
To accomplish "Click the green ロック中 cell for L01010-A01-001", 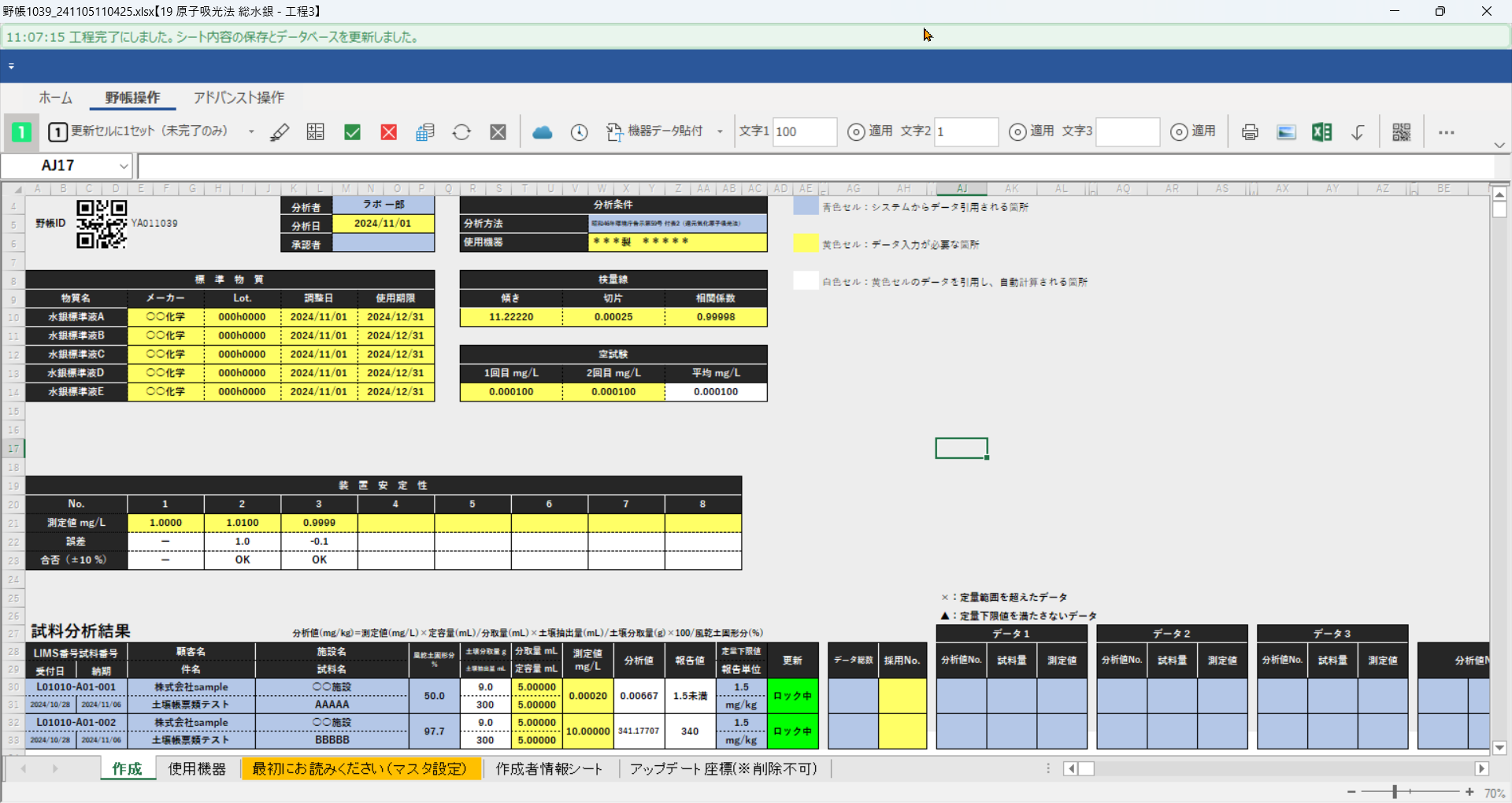I will point(792,696).
